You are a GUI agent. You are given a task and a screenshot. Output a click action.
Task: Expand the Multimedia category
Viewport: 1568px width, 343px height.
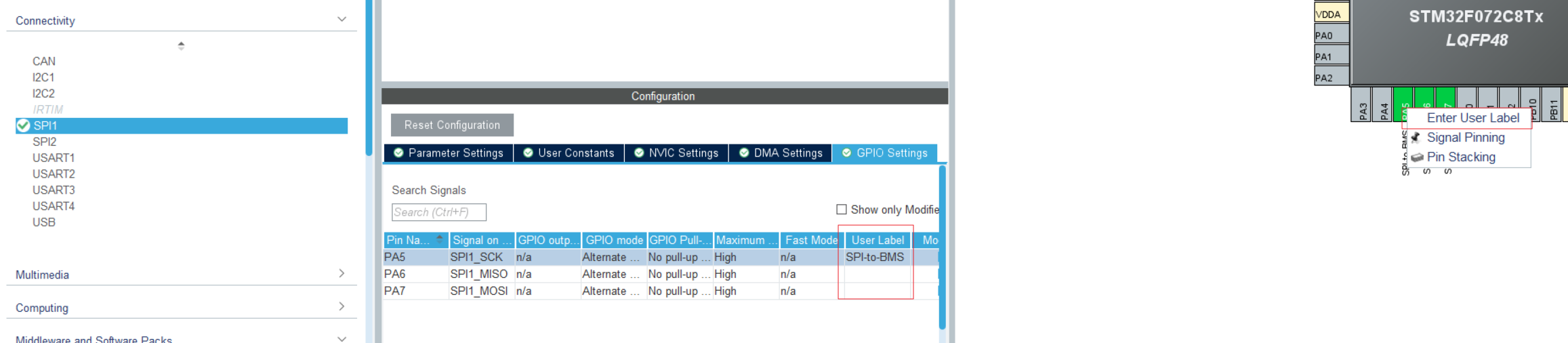click(342, 273)
